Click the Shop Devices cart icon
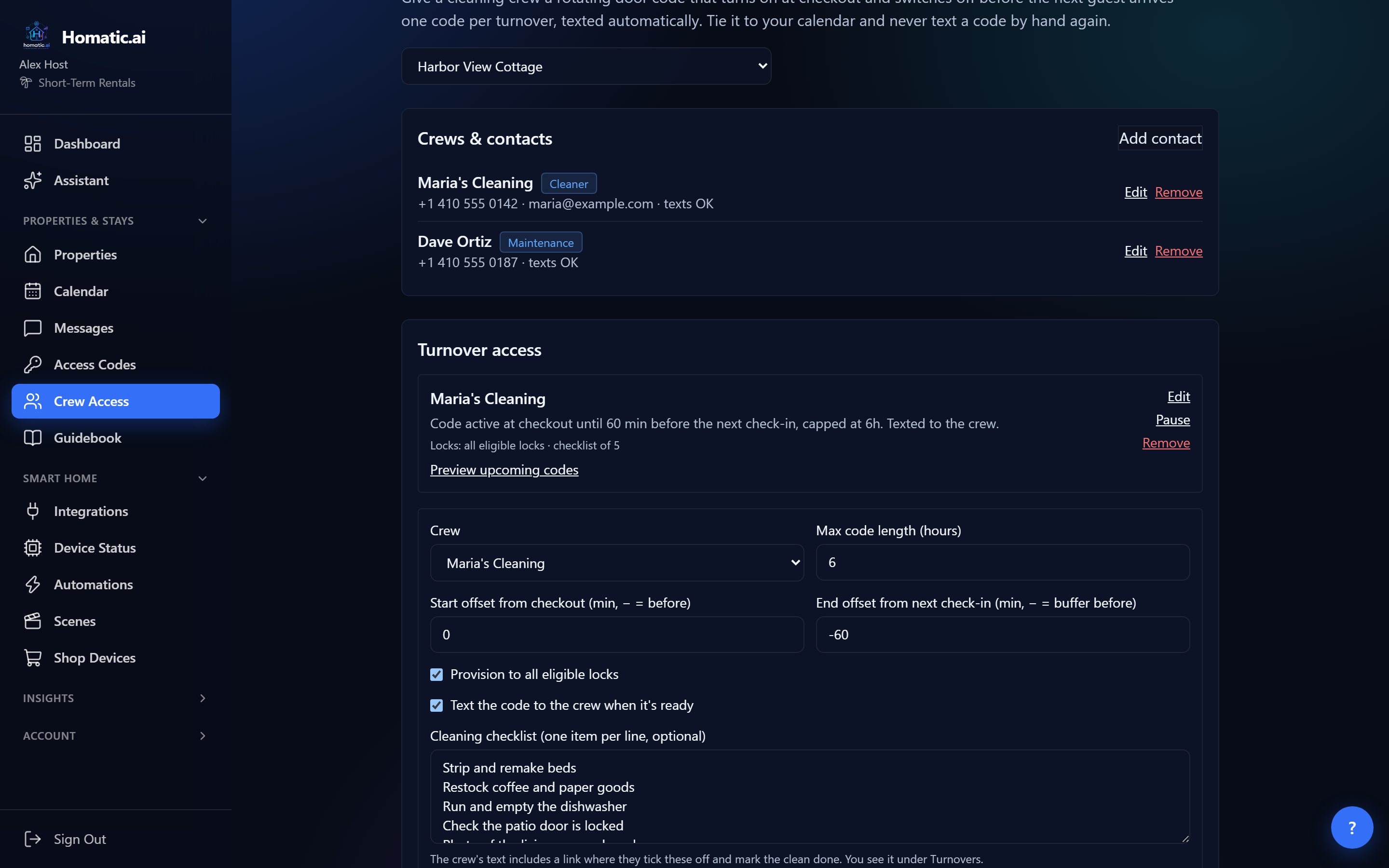The width and height of the screenshot is (1389, 868). 33,658
